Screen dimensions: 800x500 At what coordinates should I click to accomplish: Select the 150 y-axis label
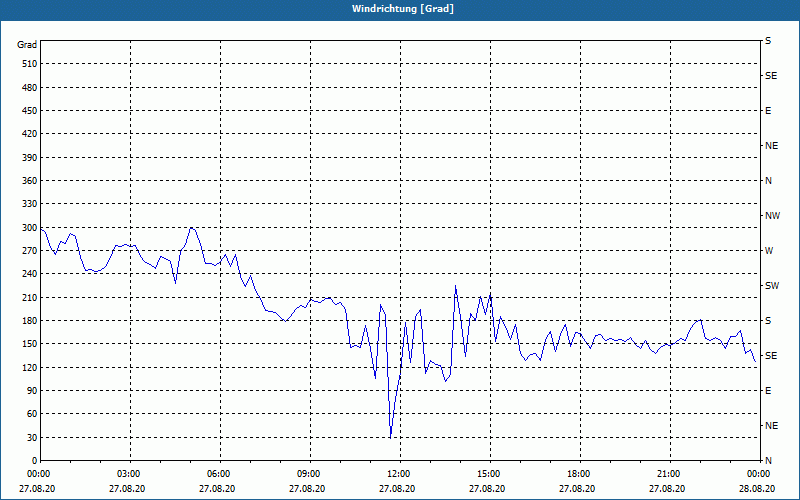click(x=30, y=344)
